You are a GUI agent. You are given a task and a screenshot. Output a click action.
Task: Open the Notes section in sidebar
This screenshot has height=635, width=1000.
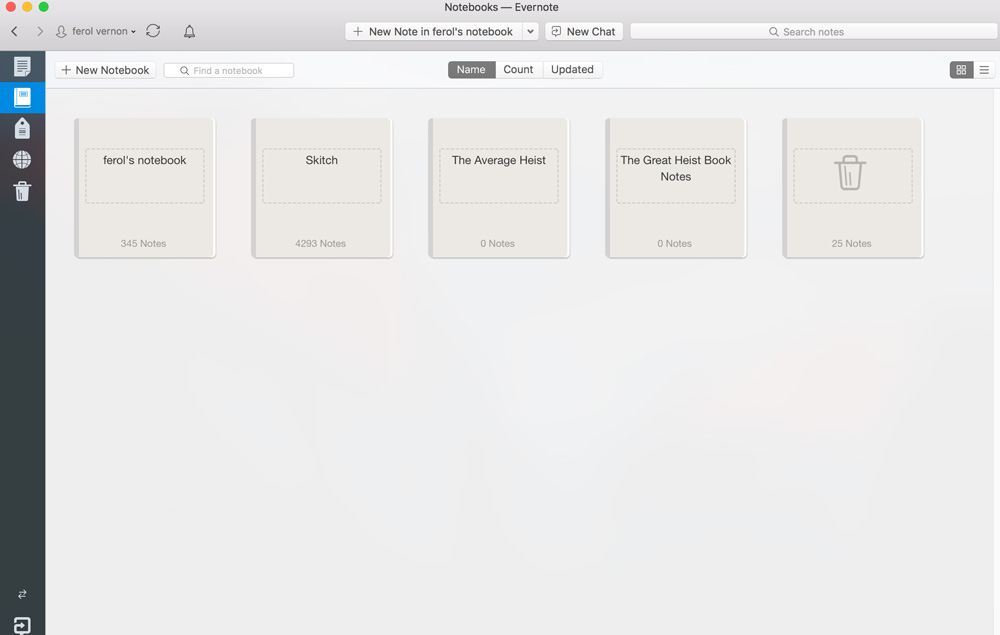coord(22,66)
